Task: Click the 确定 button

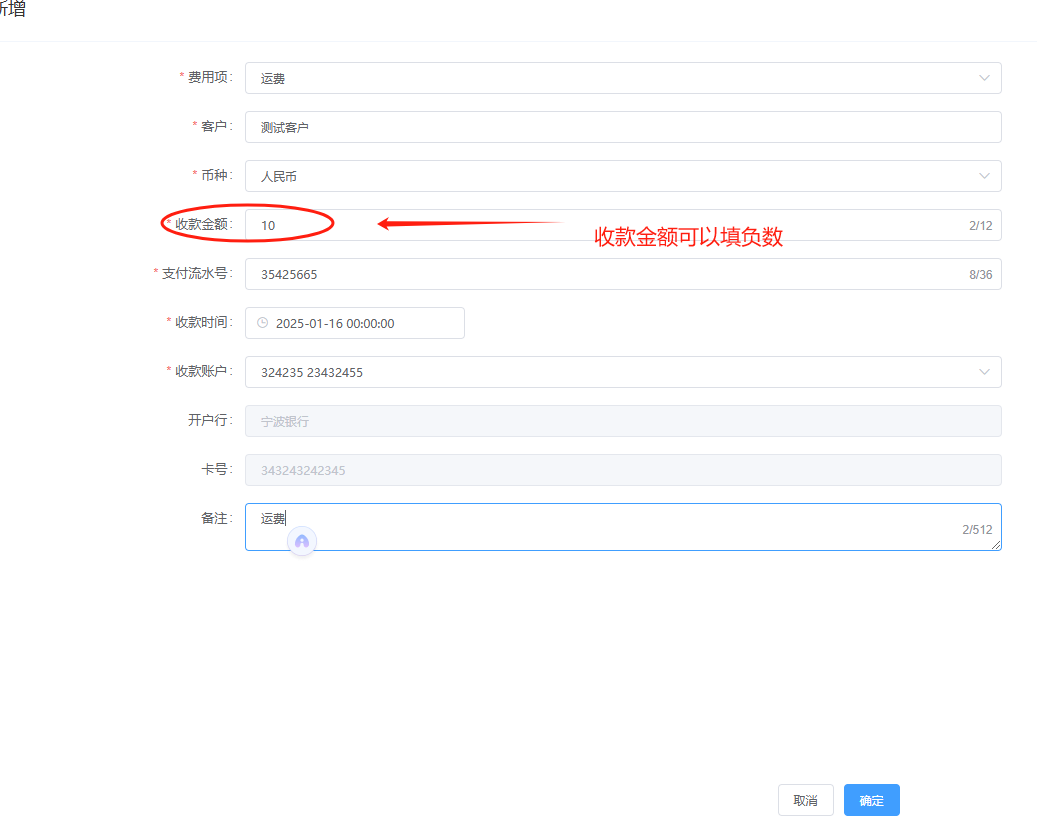Action: pyautogui.click(x=872, y=800)
